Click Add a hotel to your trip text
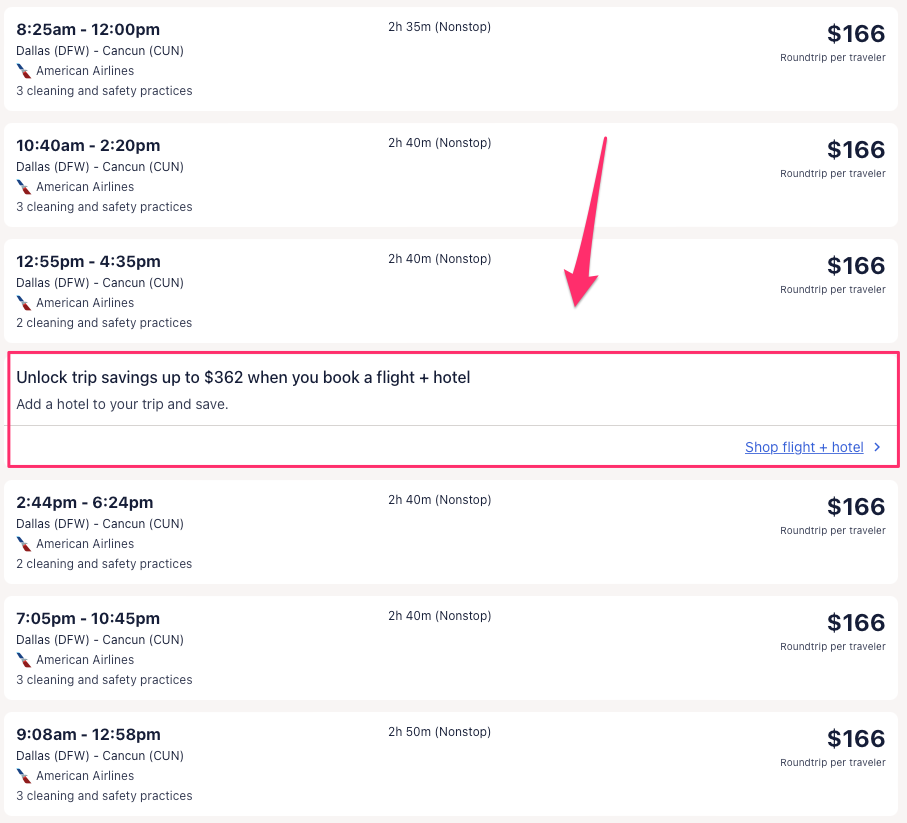This screenshot has height=823, width=907. (x=122, y=405)
